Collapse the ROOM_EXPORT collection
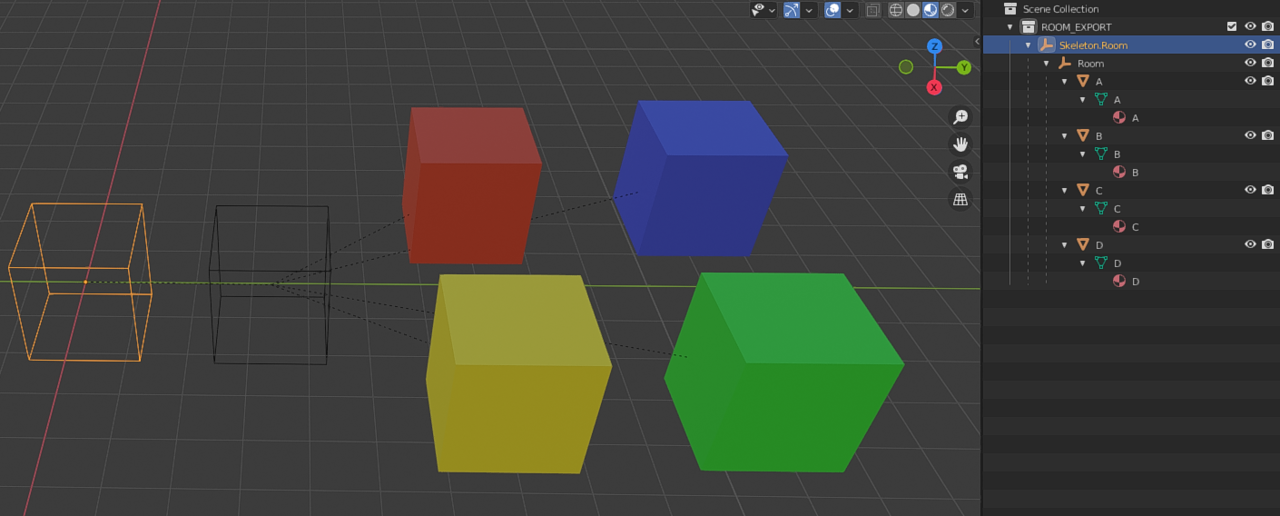Viewport: 1280px width, 516px height. [x=1010, y=27]
